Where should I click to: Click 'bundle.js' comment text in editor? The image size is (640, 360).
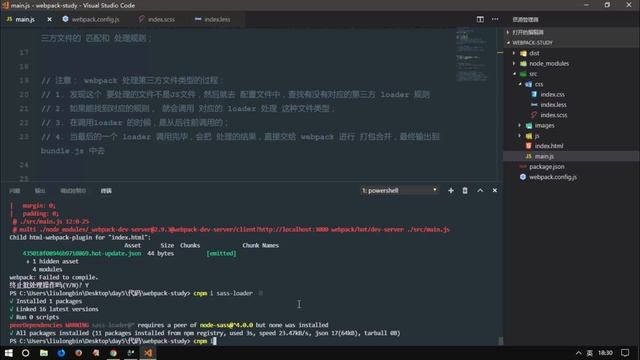tap(62, 151)
